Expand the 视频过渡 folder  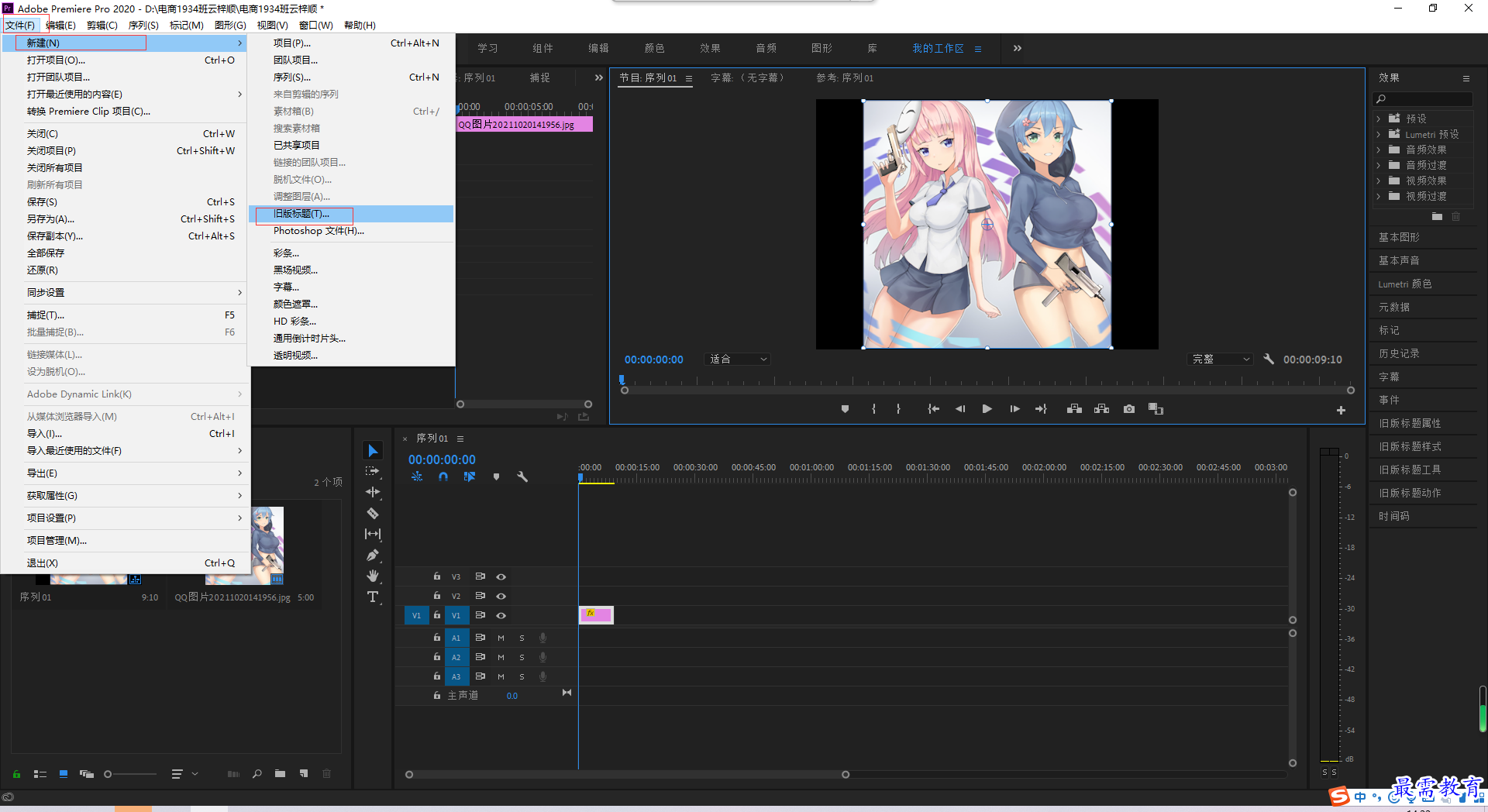1379,196
